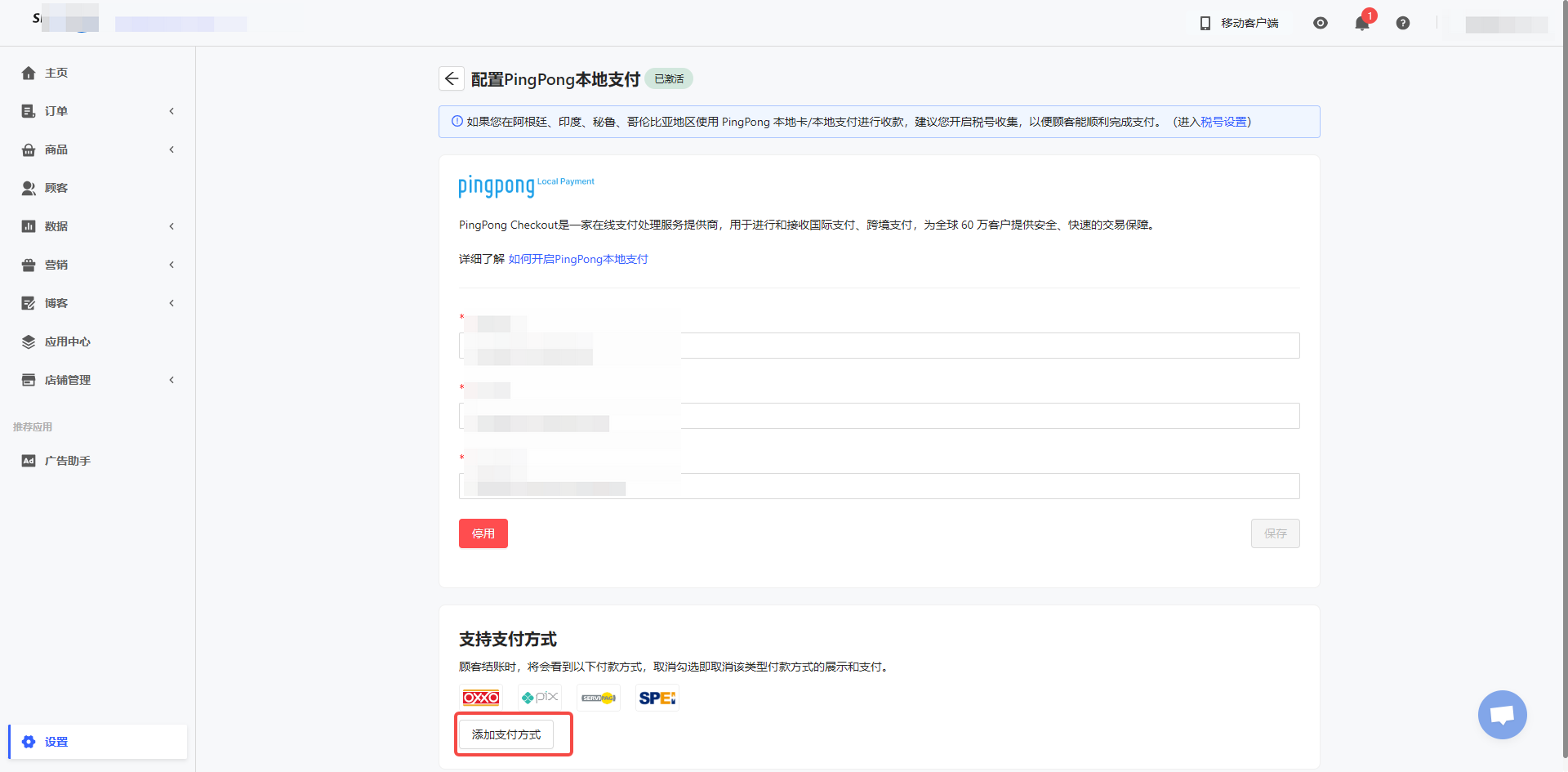Click the 支持支付方式 heading

pos(508,639)
